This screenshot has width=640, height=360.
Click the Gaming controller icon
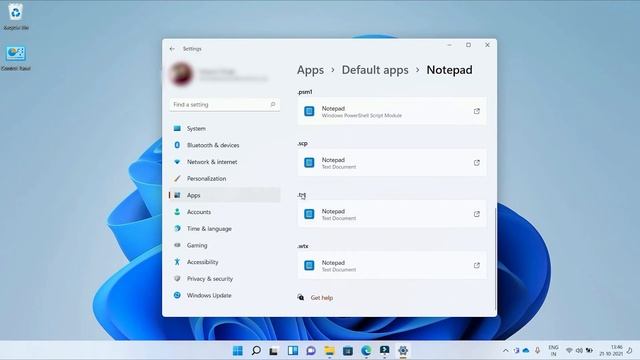(x=177, y=245)
